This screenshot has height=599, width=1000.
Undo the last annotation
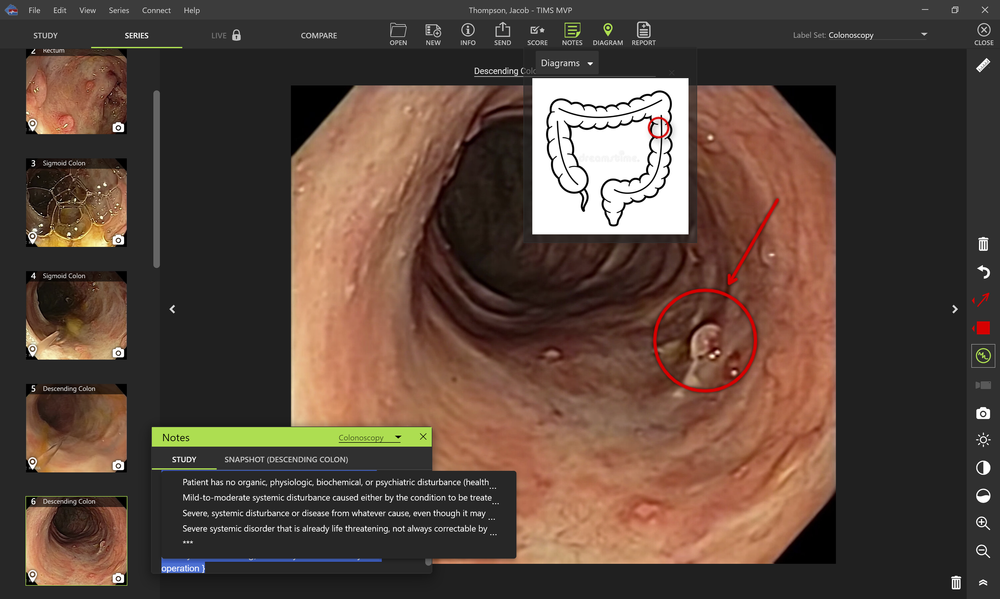tap(982, 271)
